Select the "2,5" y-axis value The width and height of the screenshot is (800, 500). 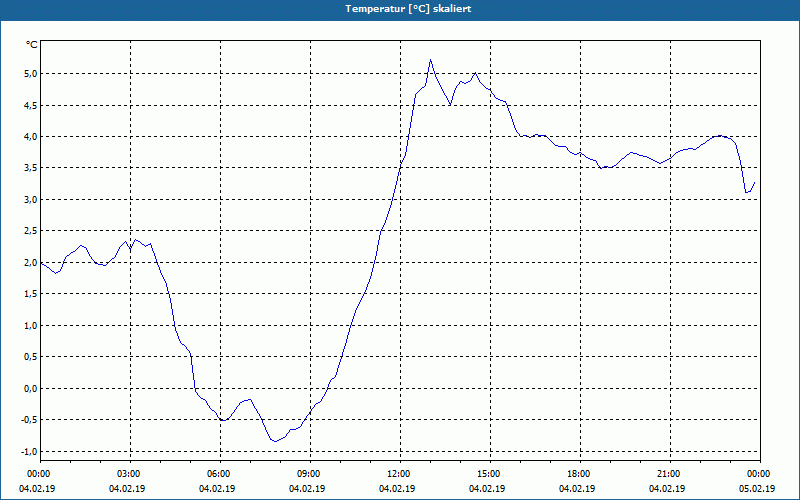coord(31,231)
